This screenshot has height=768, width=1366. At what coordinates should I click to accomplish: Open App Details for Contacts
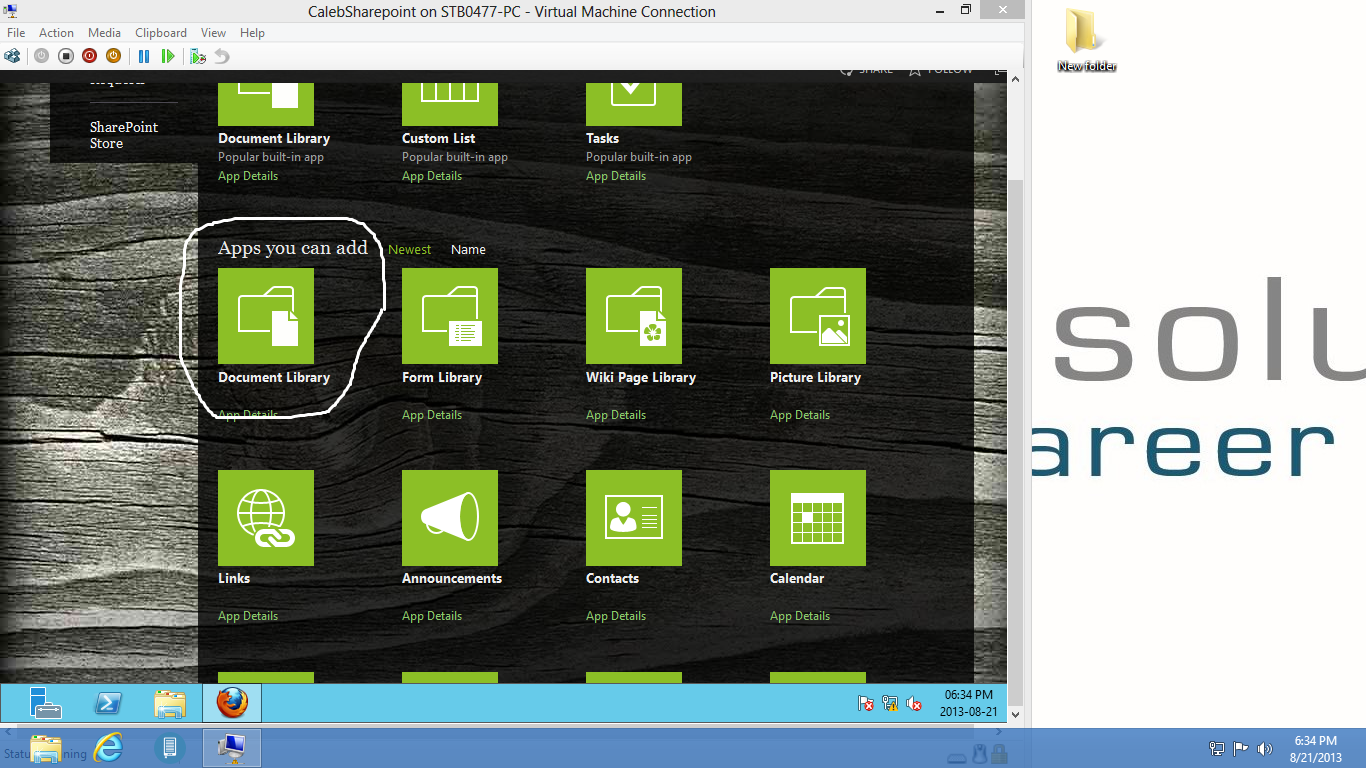(616, 616)
